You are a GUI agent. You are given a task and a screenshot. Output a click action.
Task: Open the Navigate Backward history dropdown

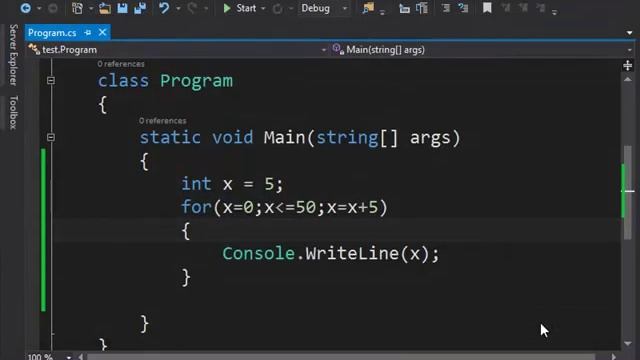coord(39,9)
